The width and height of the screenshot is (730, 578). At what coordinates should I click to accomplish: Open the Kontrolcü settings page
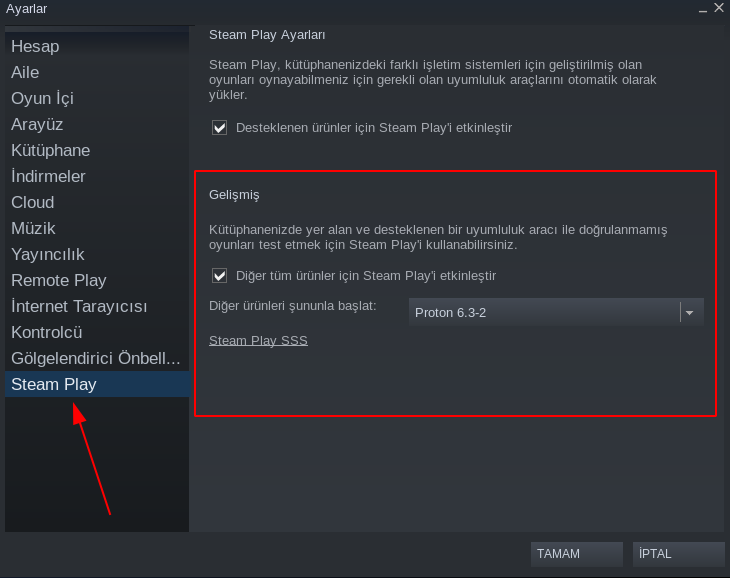[46, 333]
